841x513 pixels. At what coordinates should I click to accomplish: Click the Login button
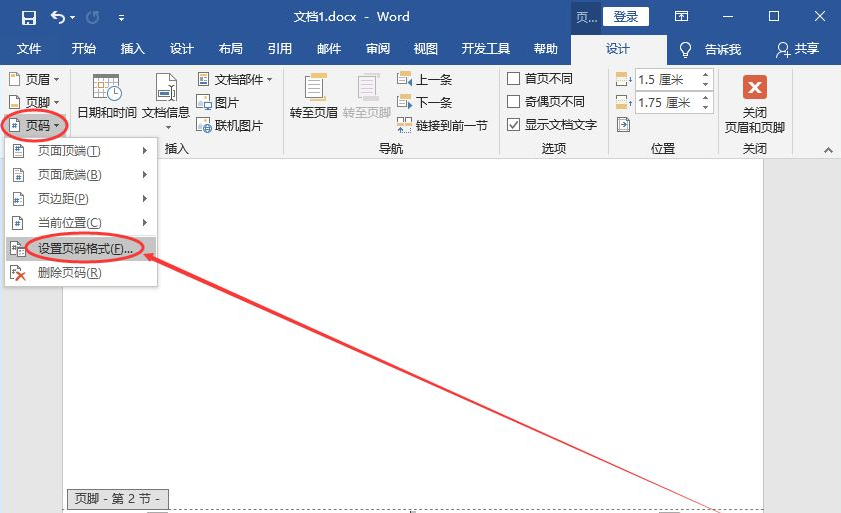pyautogui.click(x=626, y=17)
